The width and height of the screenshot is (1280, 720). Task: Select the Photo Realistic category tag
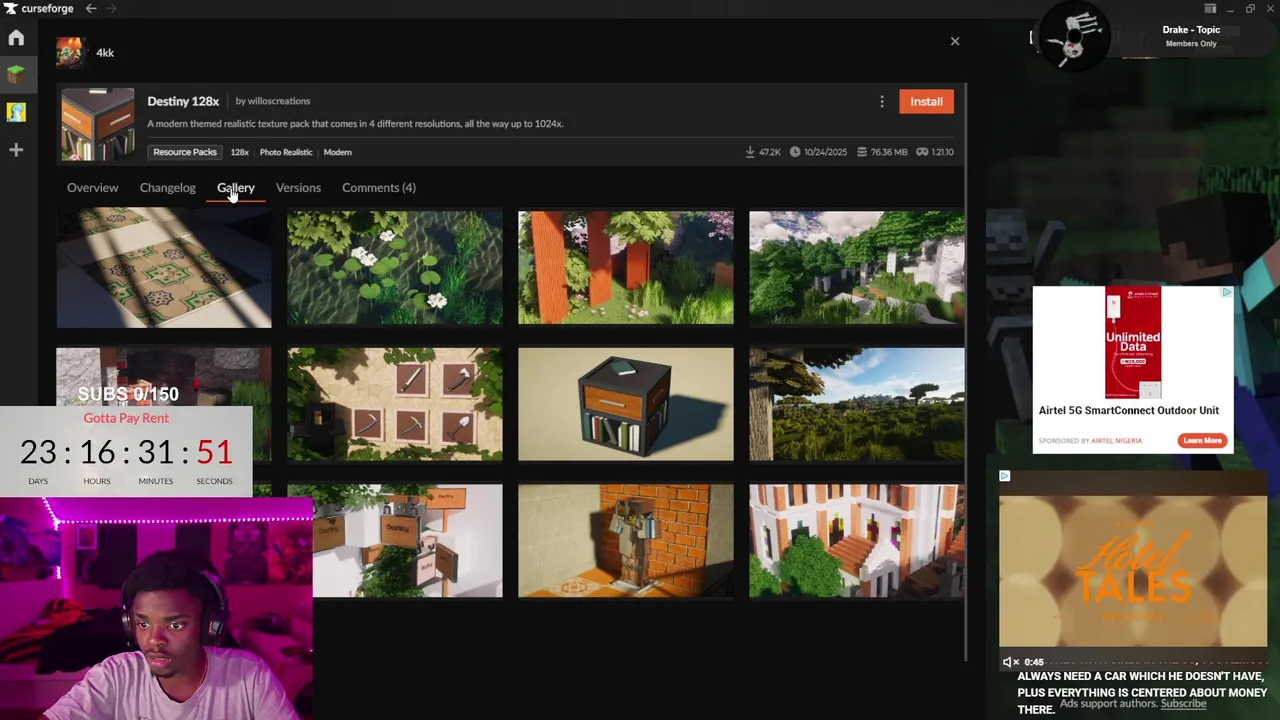286,152
